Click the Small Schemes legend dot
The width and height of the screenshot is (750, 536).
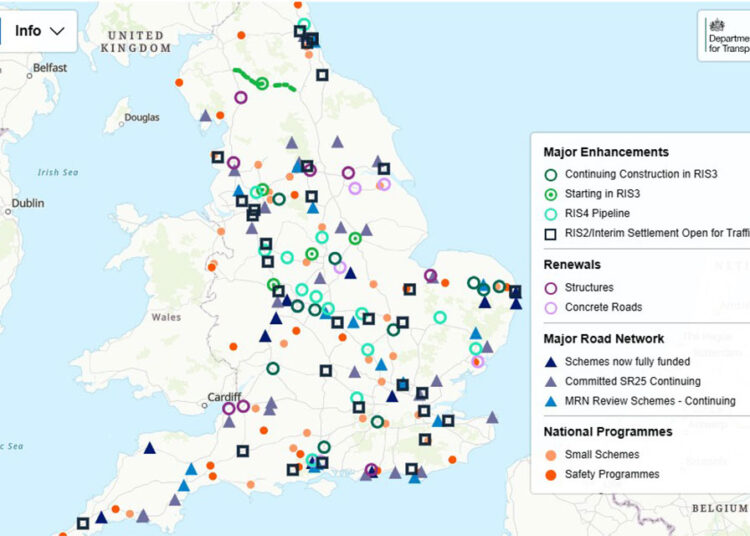click(x=551, y=455)
